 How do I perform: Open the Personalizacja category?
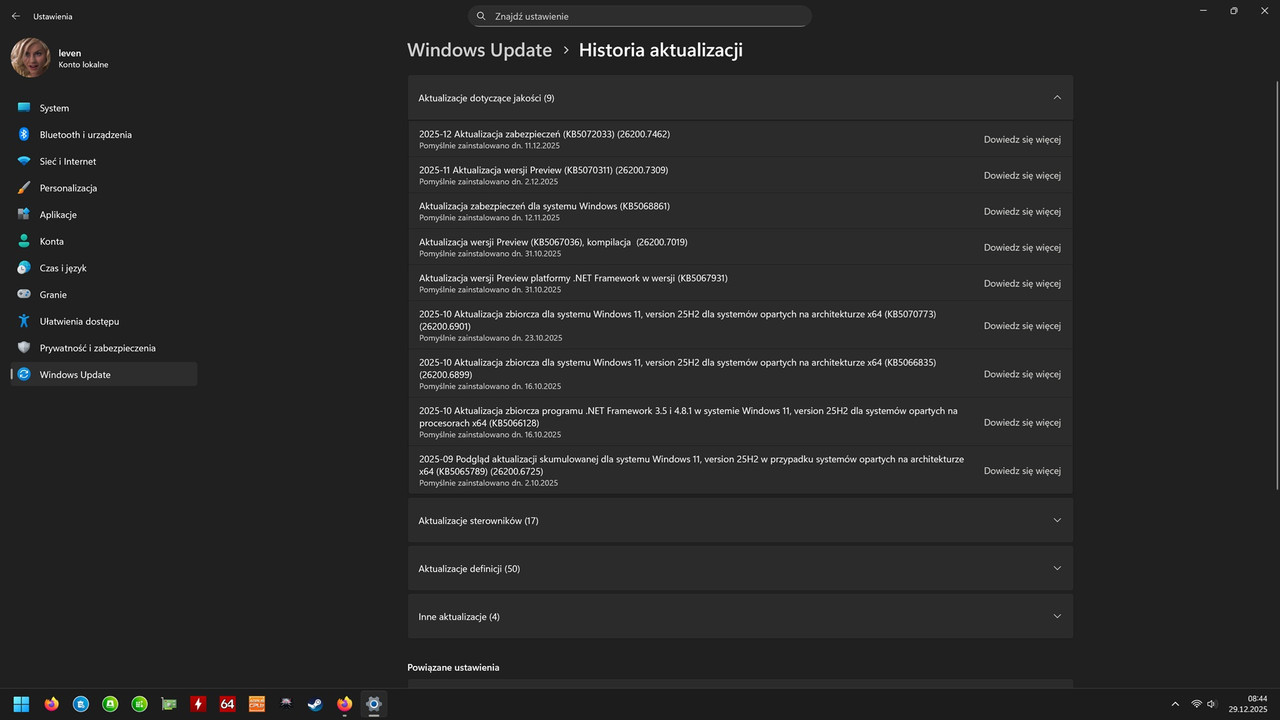pos(104,188)
